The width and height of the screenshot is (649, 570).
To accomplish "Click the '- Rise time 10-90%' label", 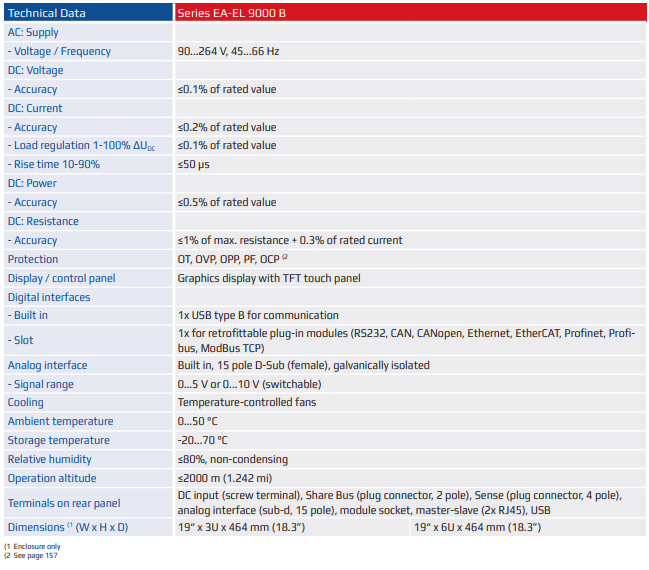I will [x=54, y=164].
